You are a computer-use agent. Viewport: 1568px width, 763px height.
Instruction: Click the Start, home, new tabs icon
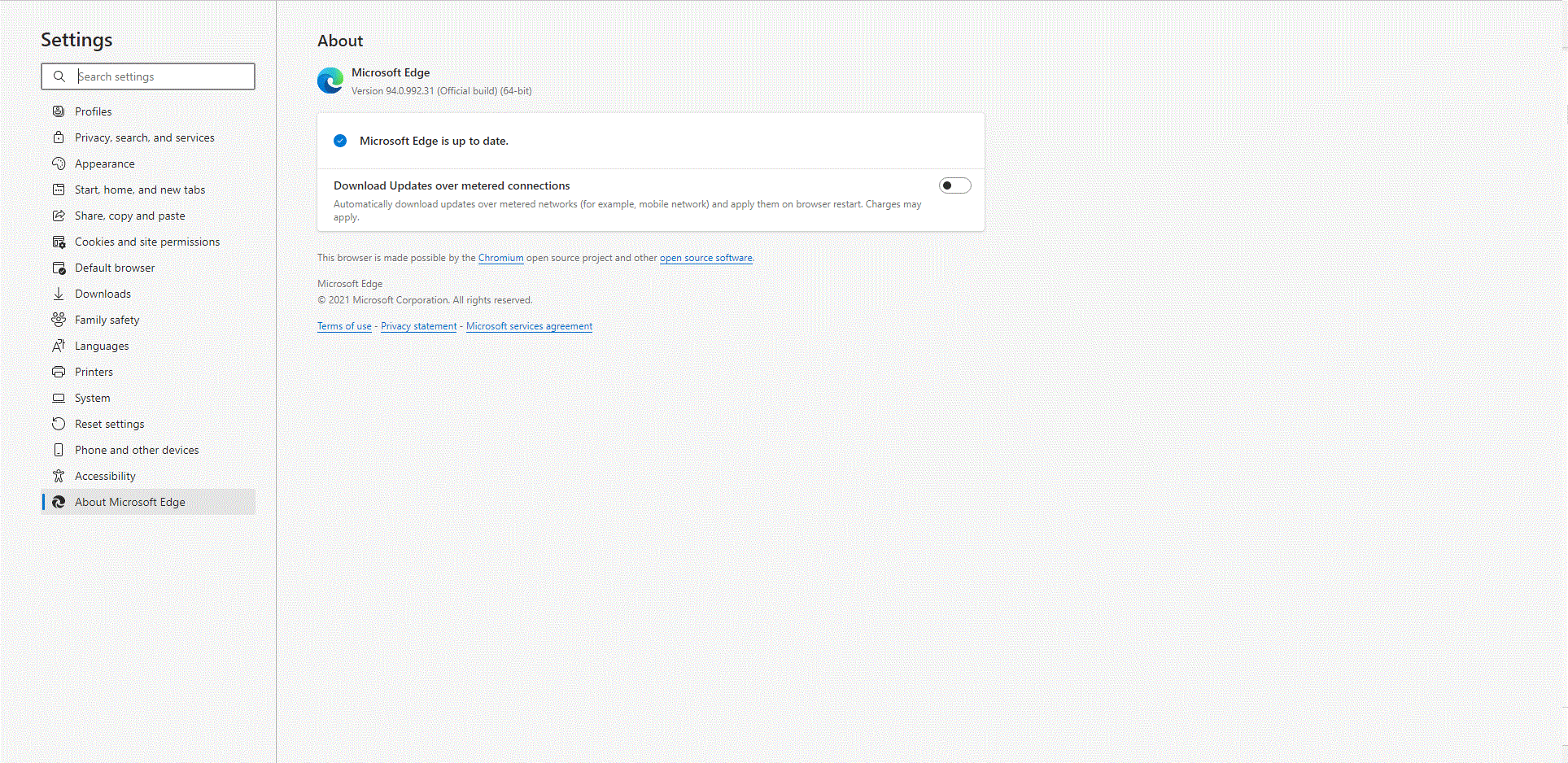59,190
